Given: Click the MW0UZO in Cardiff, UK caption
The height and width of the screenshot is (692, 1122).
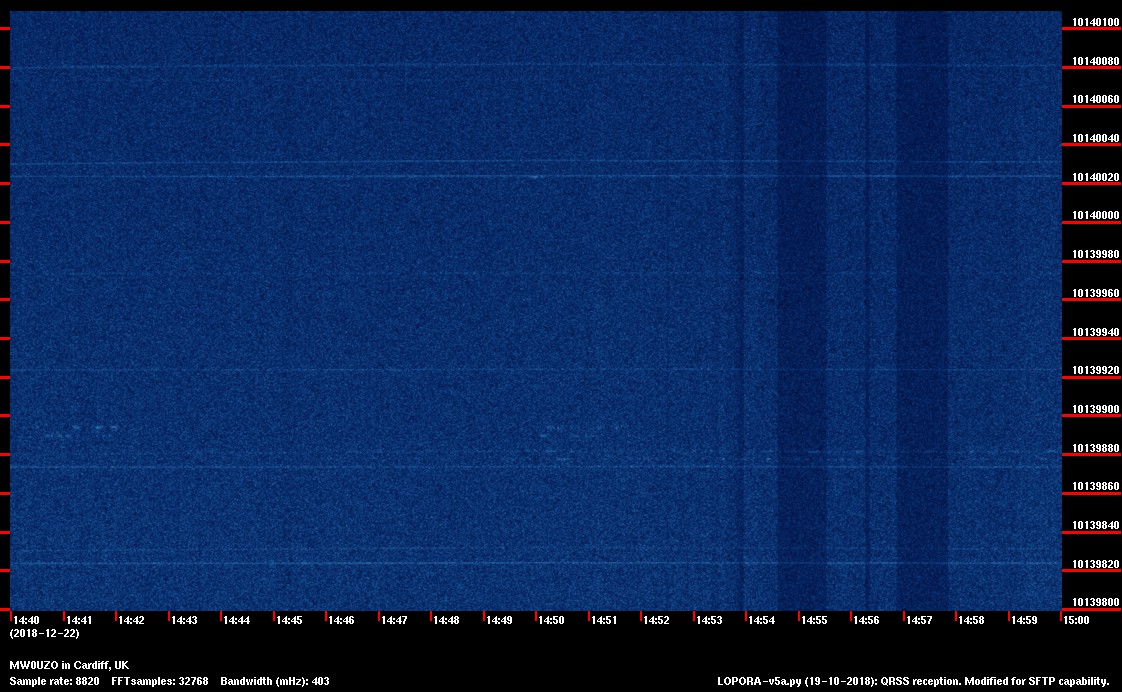Looking at the screenshot, I should click(x=69, y=665).
